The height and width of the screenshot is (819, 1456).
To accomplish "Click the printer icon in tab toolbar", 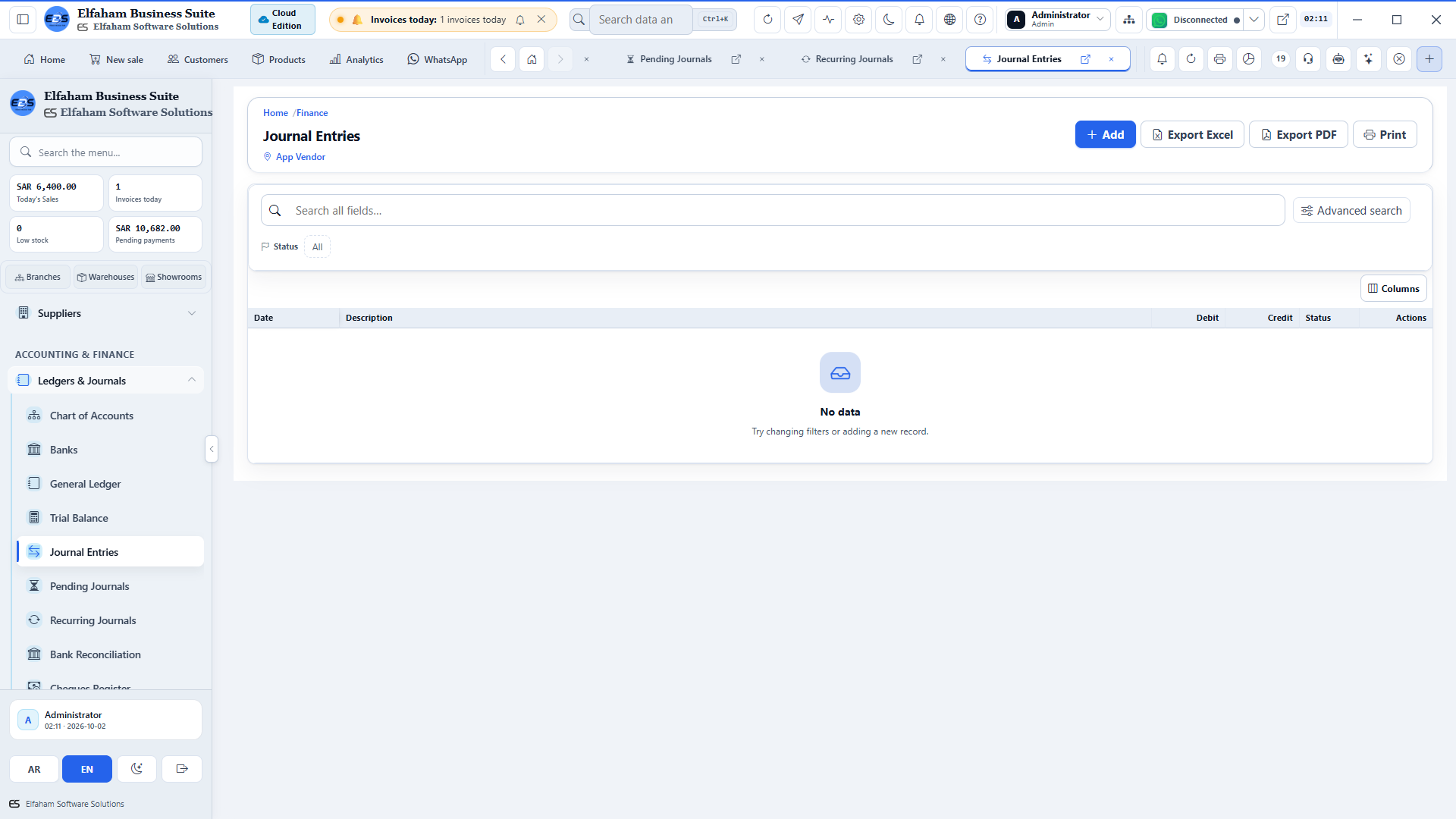I will tap(1219, 58).
